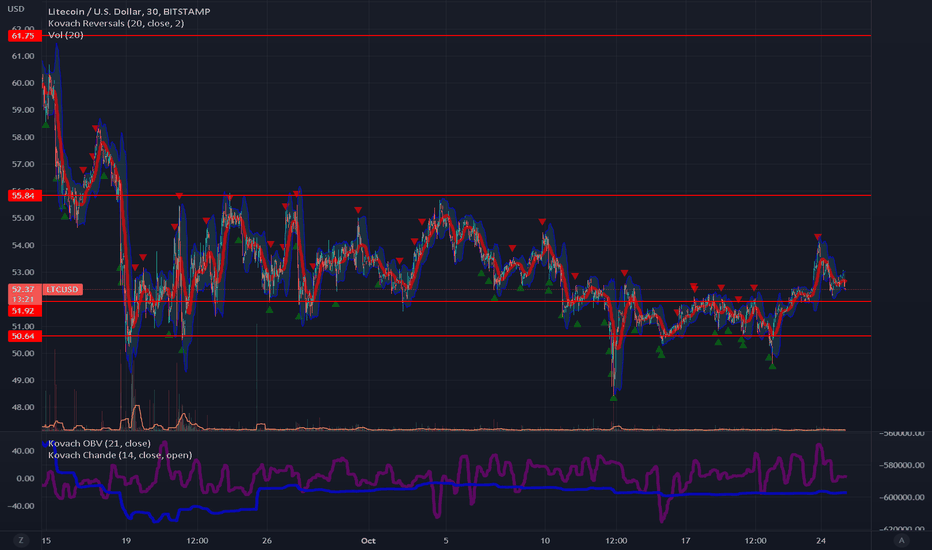This screenshot has width=932, height=550.
Task: Click the Litecoin / U.S. Dollar chart title
Action: coord(129,11)
